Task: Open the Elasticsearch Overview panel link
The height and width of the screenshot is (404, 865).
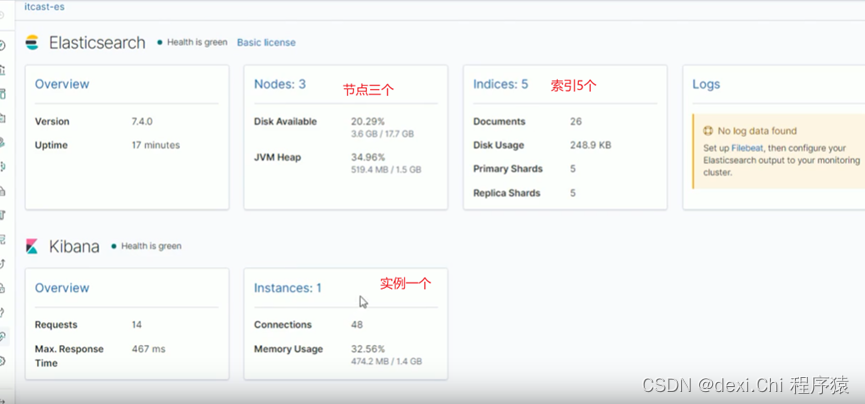Action: pos(62,84)
